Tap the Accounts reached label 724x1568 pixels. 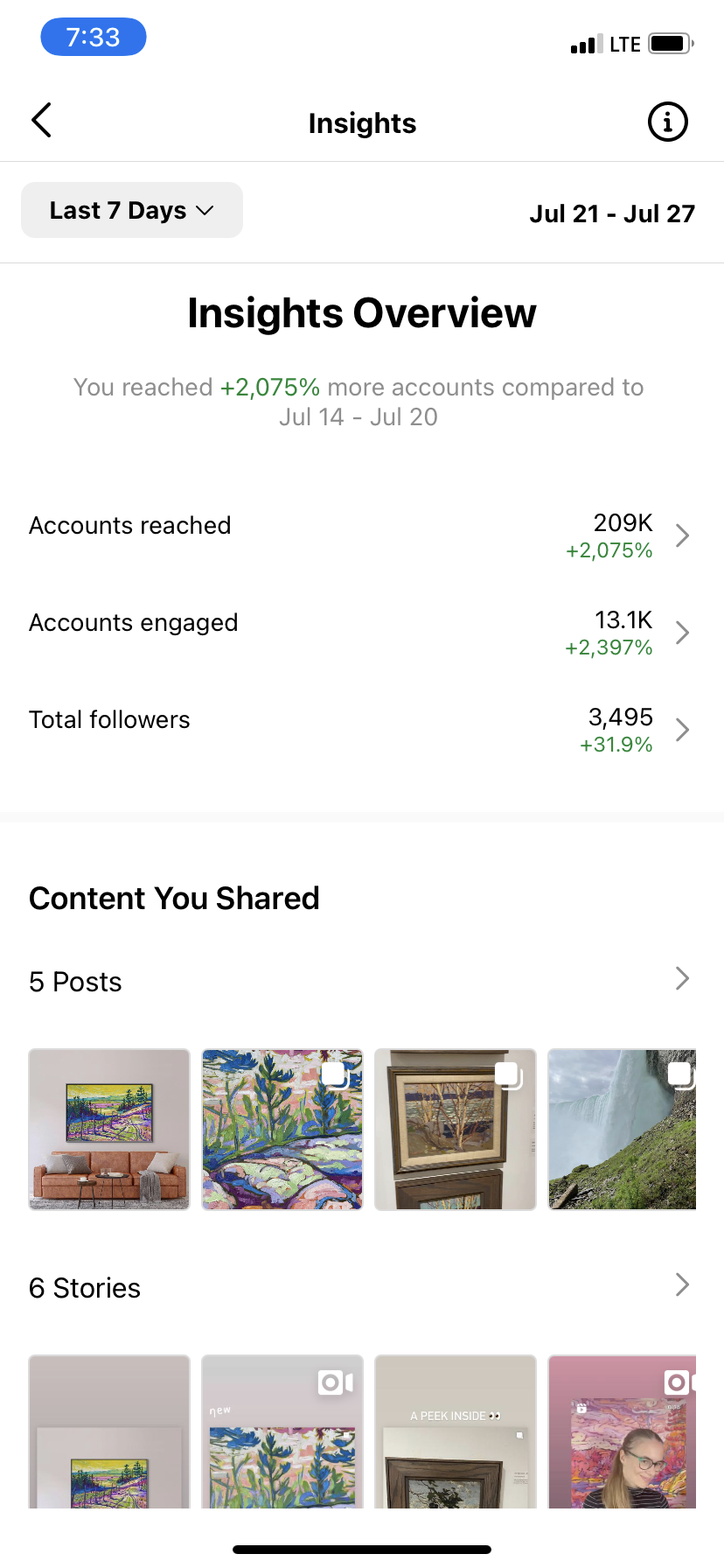[130, 525]
